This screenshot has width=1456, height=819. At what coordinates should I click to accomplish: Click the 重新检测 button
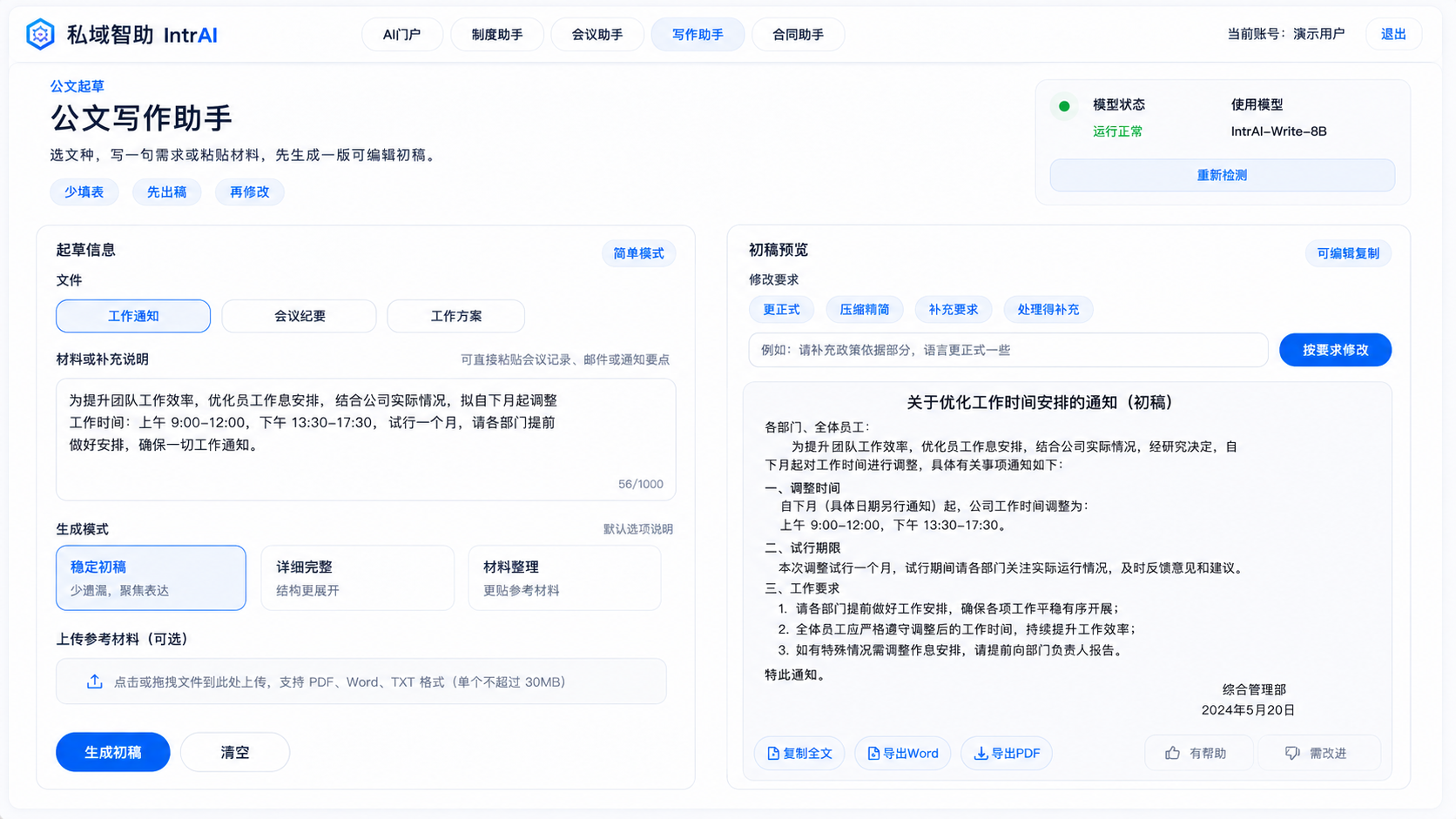[x=1222, y=175]
